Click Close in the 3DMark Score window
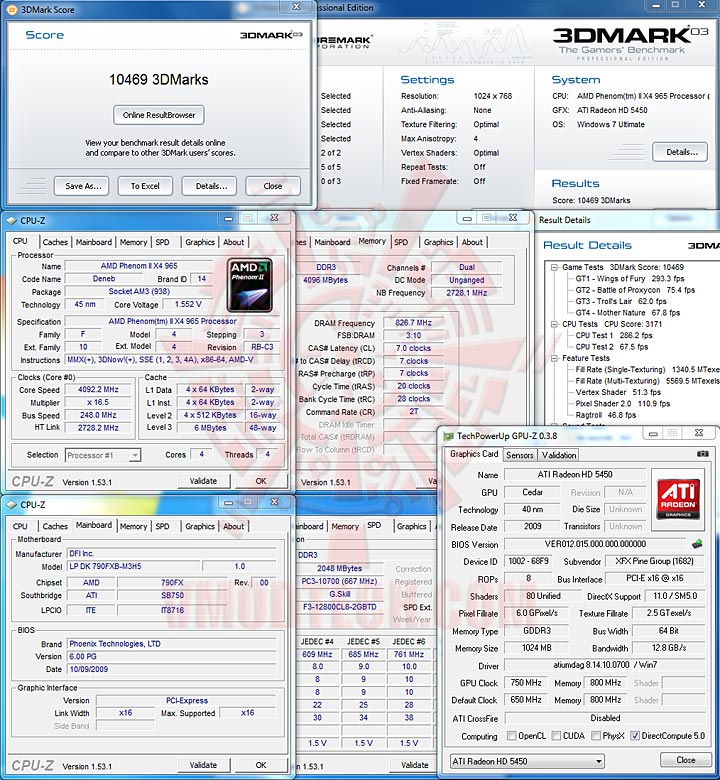This screenshot has width=720, height=780. [x=273, y=186]
